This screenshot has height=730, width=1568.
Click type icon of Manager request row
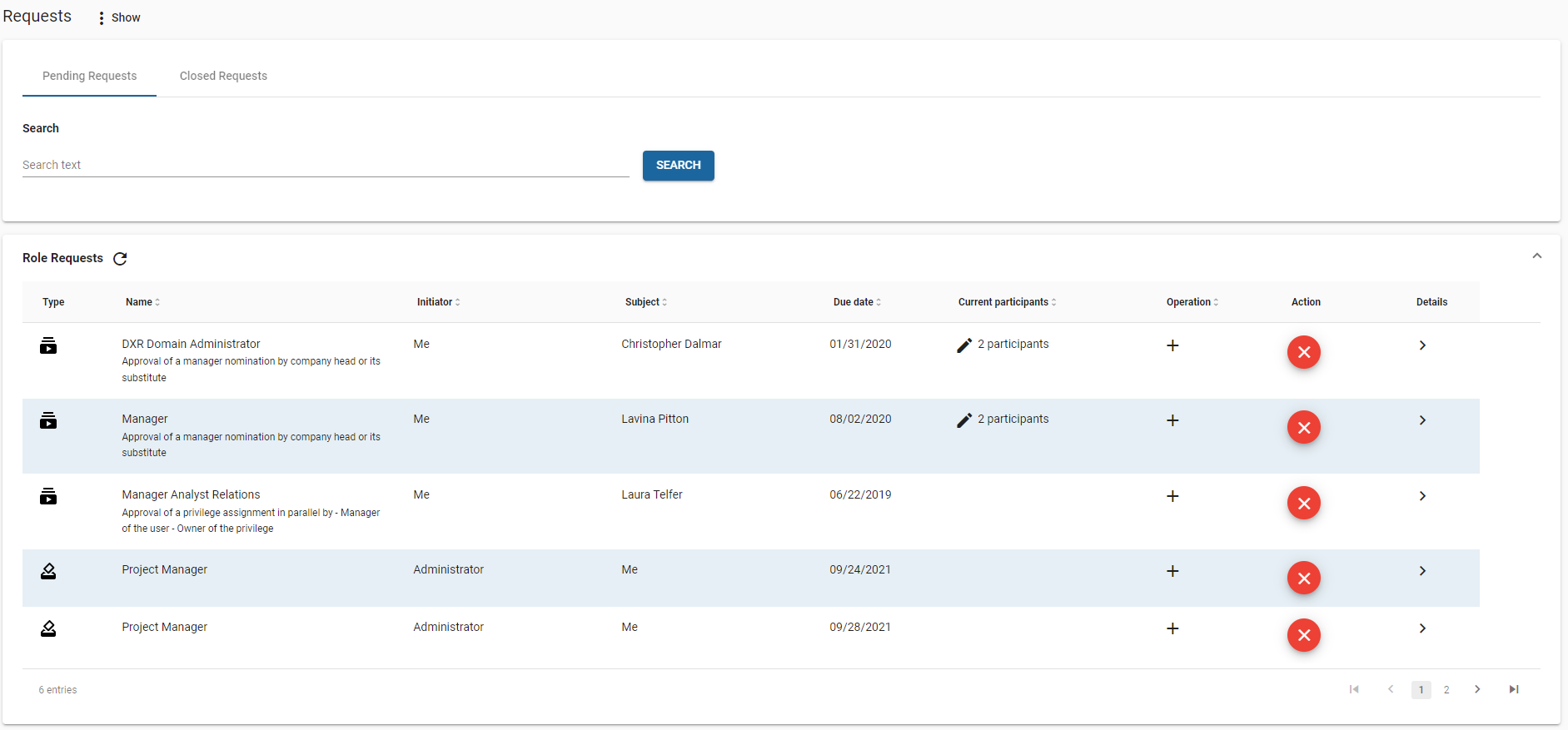coord(48,420)
